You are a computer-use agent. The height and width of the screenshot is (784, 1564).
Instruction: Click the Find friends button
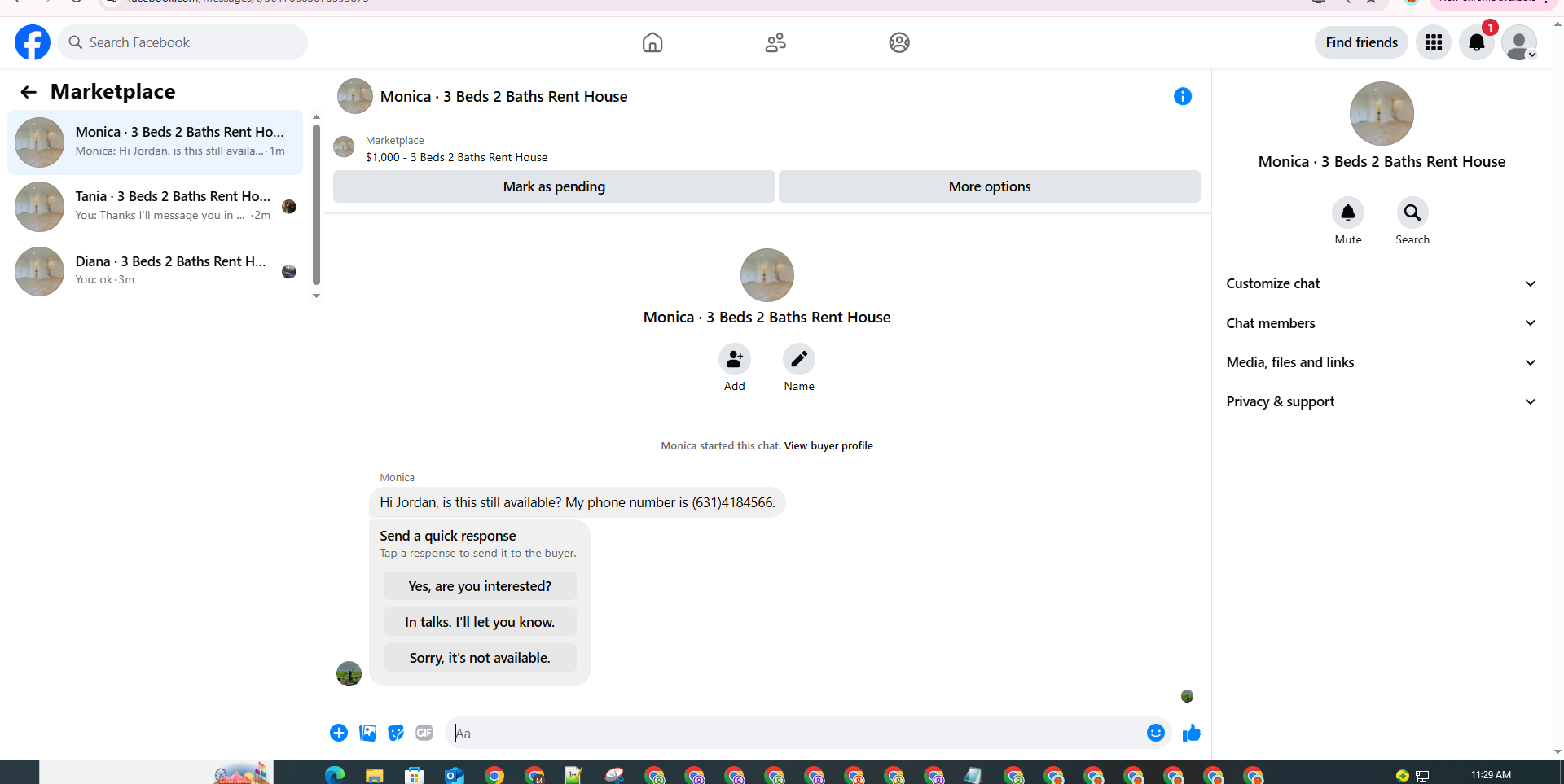(x=1361, y=42)
